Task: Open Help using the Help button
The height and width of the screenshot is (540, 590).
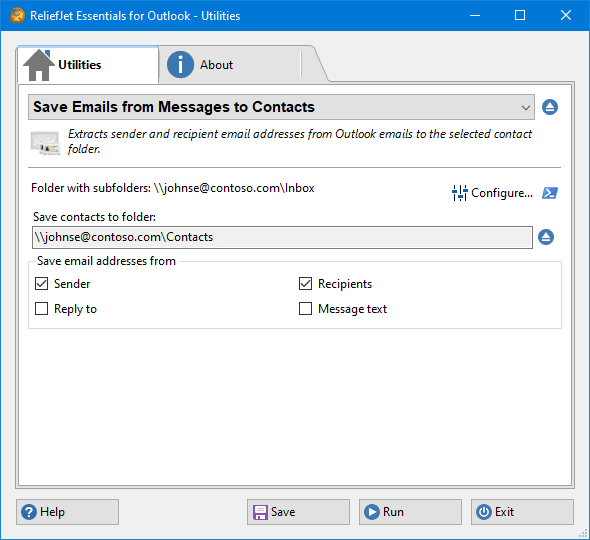Action: click(x=67, y=512)
